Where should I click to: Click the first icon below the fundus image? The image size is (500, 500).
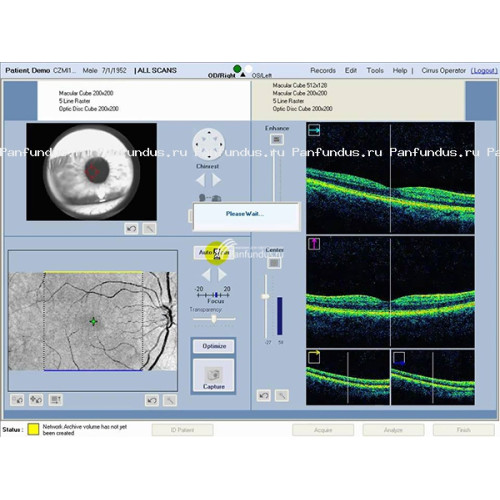pos(17,400)
